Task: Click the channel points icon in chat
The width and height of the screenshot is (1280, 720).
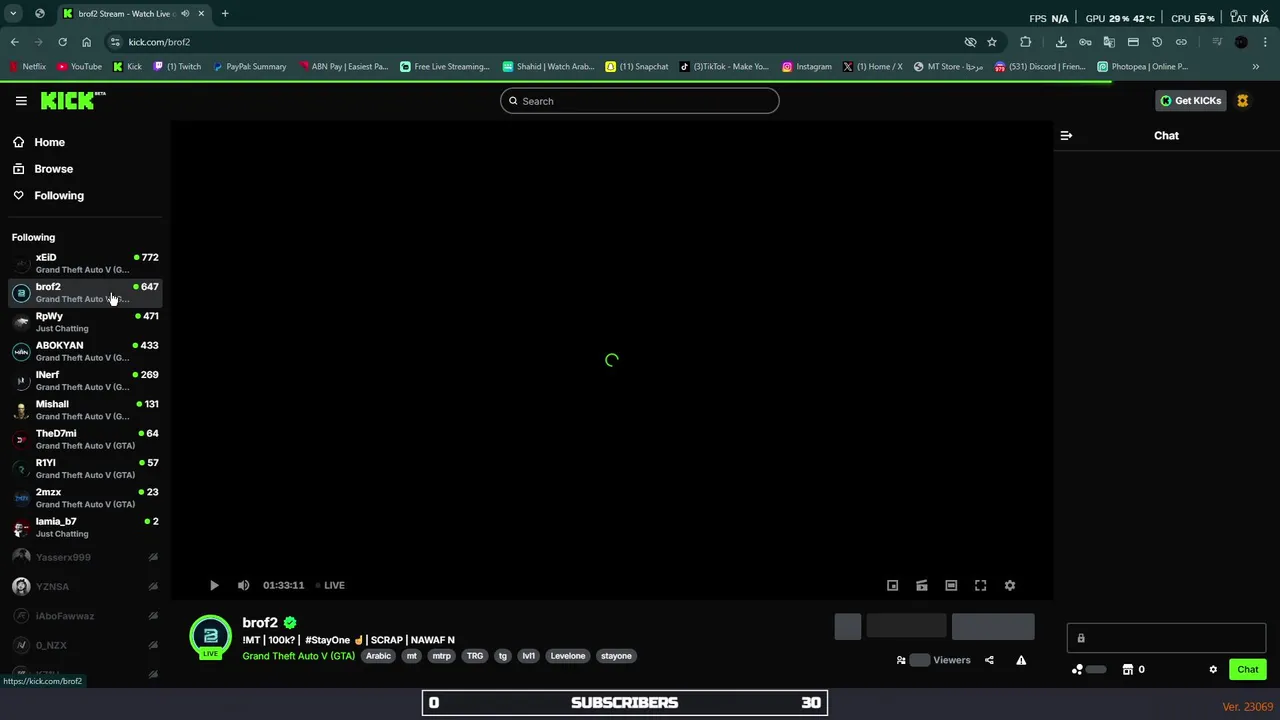Action: [1078, 670]
